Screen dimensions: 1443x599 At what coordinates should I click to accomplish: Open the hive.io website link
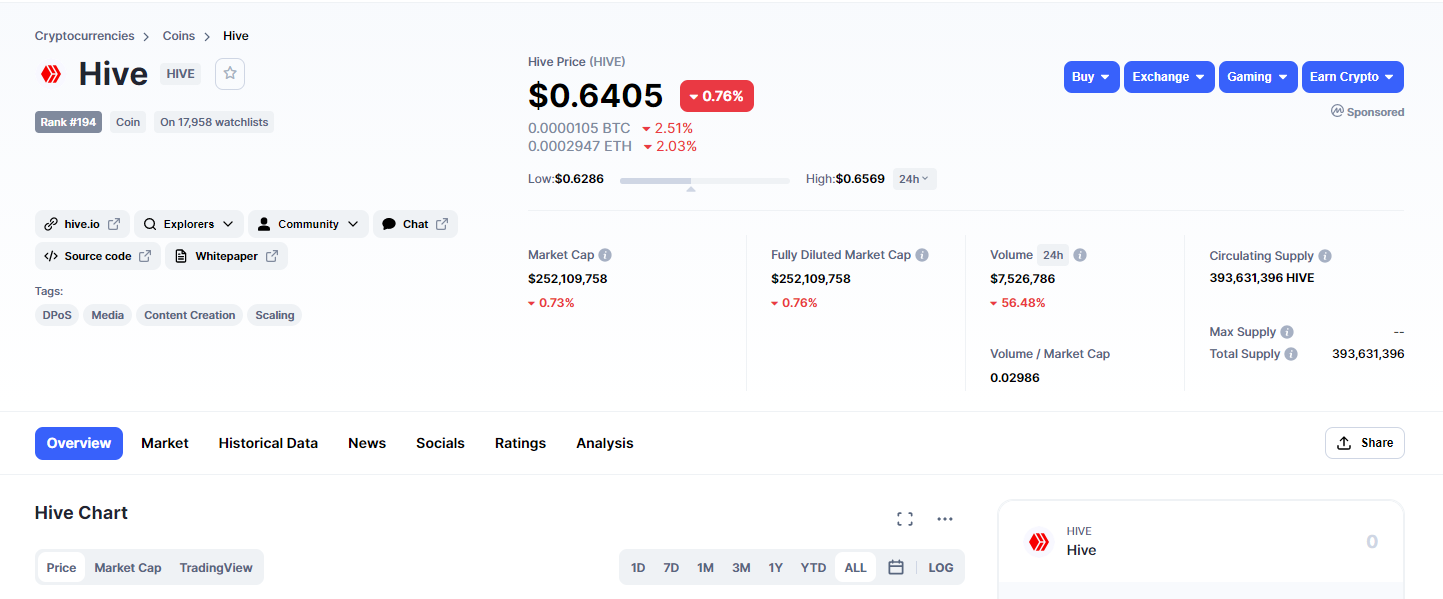click(82, 224)
